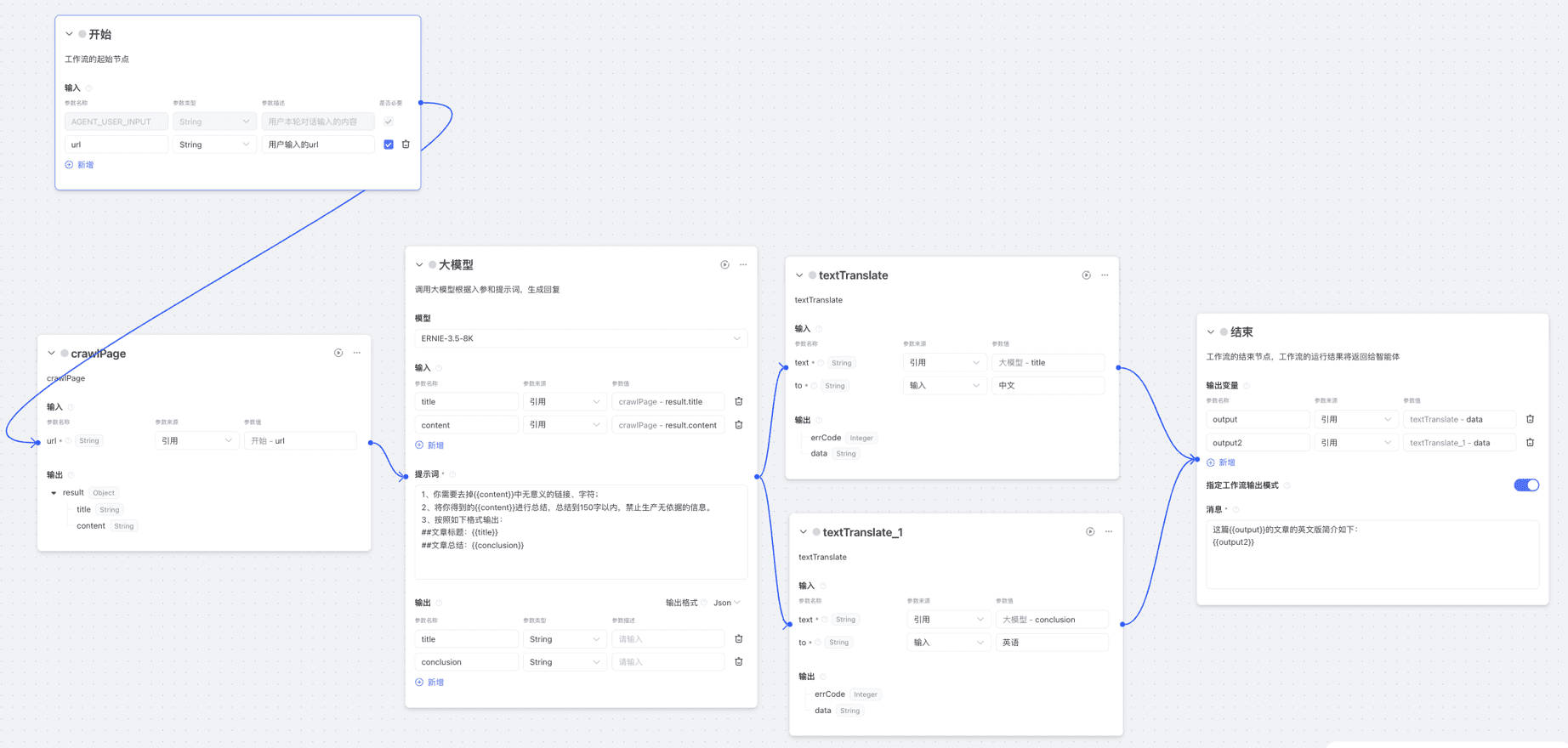Delete the output variable row in 结束
The height and width of the screenshot is (748, 1568).
click(1530, 419)
